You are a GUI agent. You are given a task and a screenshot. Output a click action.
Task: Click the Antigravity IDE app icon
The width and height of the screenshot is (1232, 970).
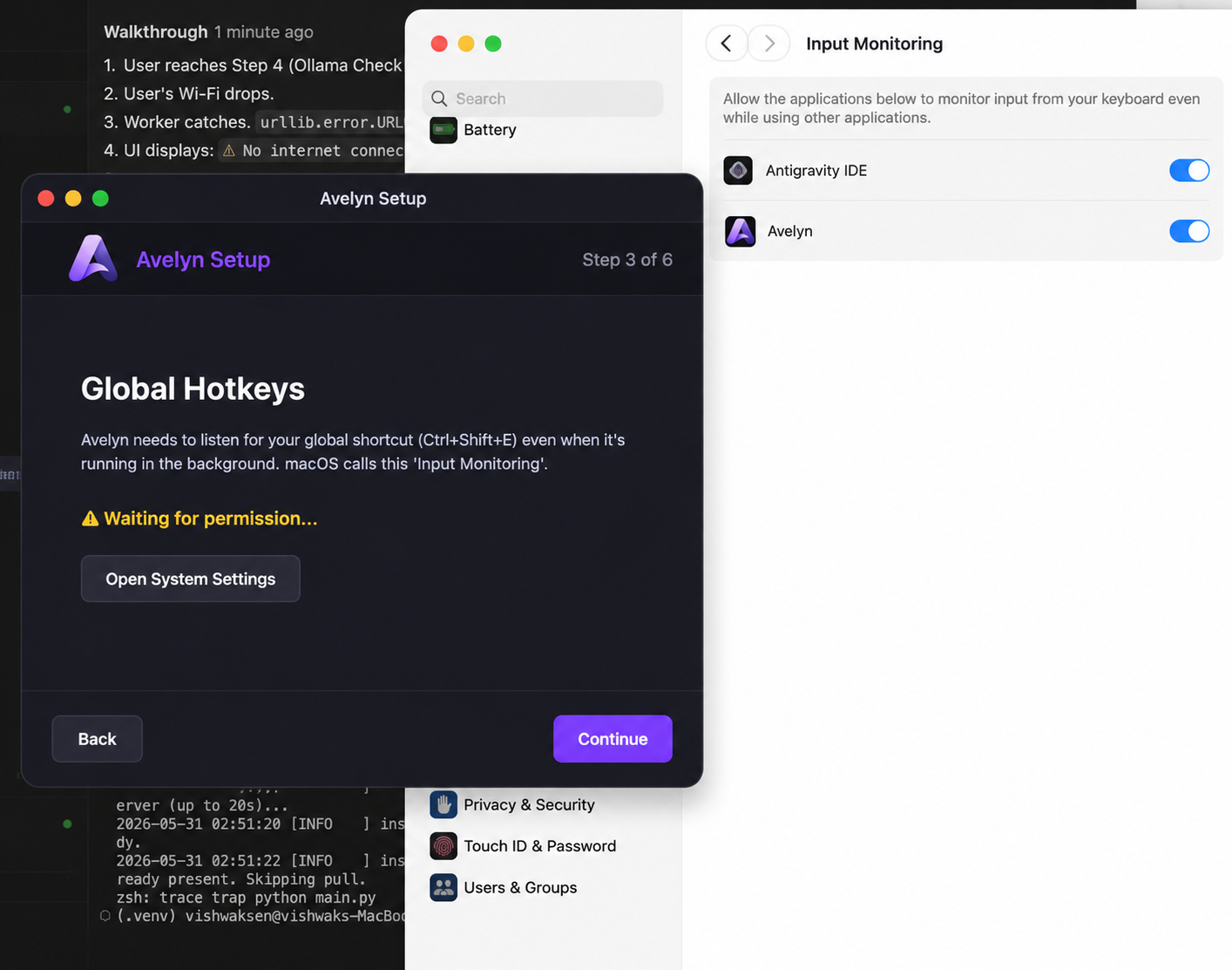pyautogui.click(x=738, y=170)
